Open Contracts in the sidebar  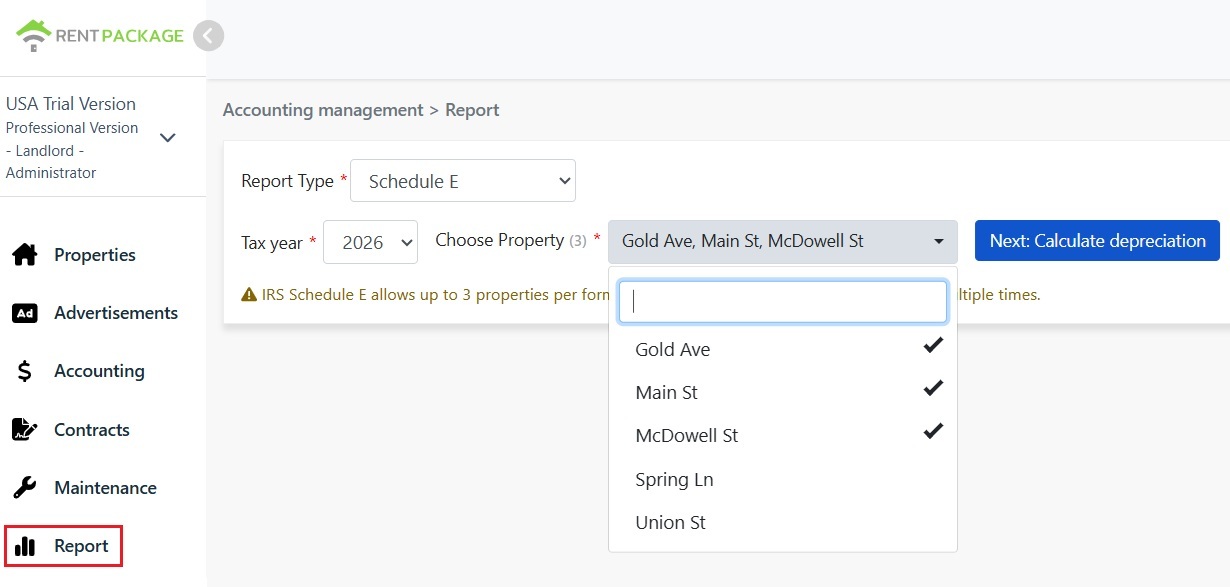click(x=92, y=430)
